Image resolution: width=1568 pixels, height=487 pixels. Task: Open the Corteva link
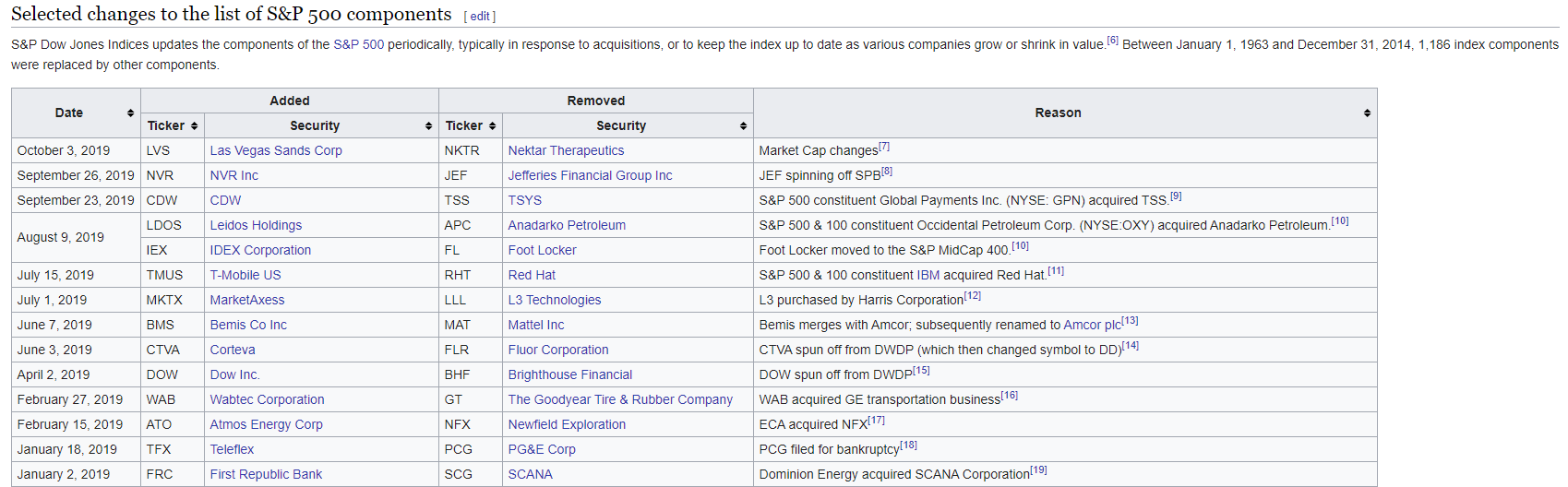click(x=233, y=350)
